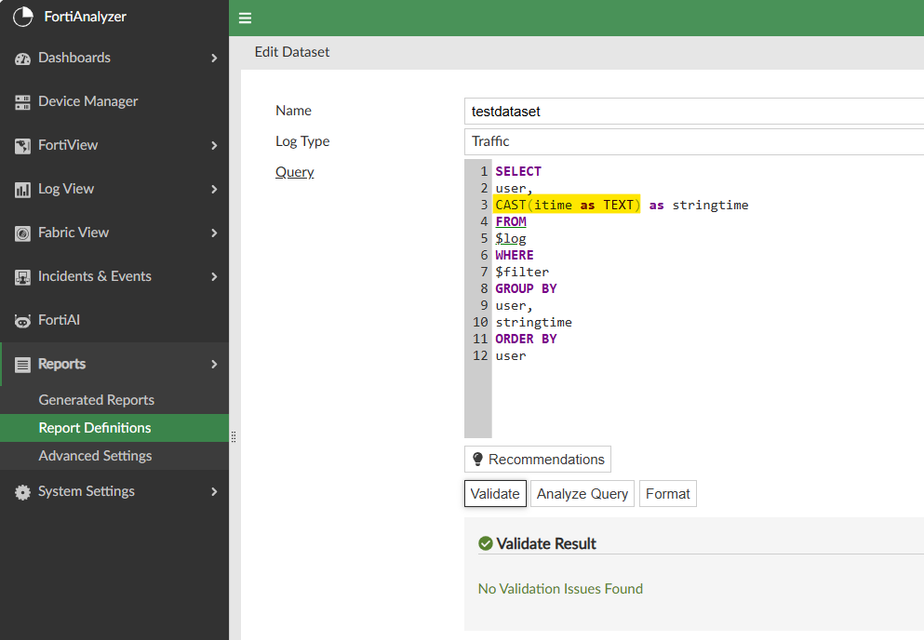The width and height of the screenshot is (924, 640).
Task: Expand the Dashboards menu chevron
Action: [x=214, y=58]
